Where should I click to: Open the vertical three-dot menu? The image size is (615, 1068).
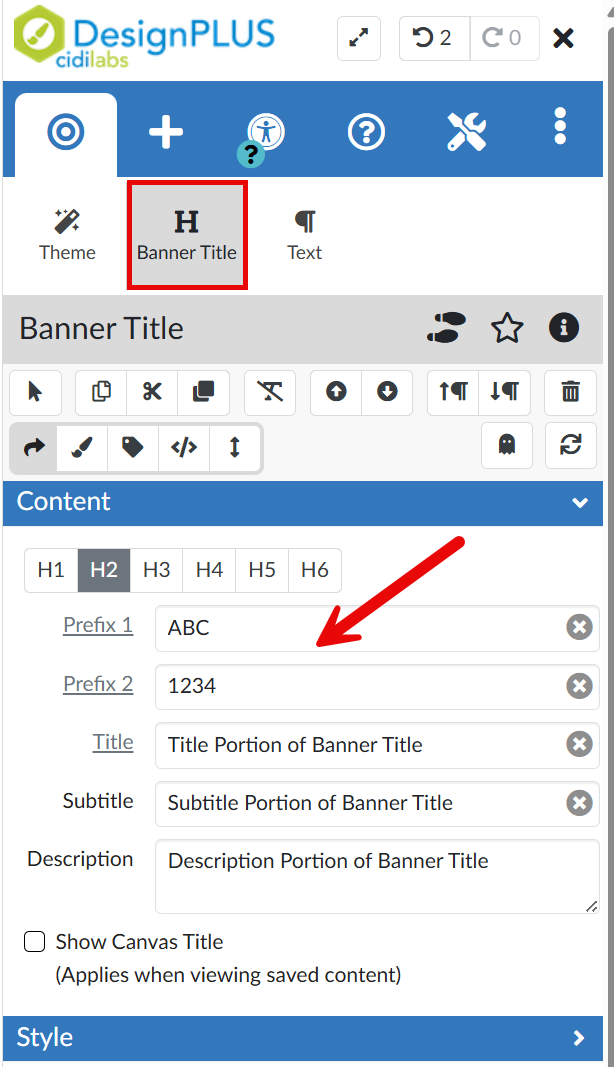tap(560, 128)
